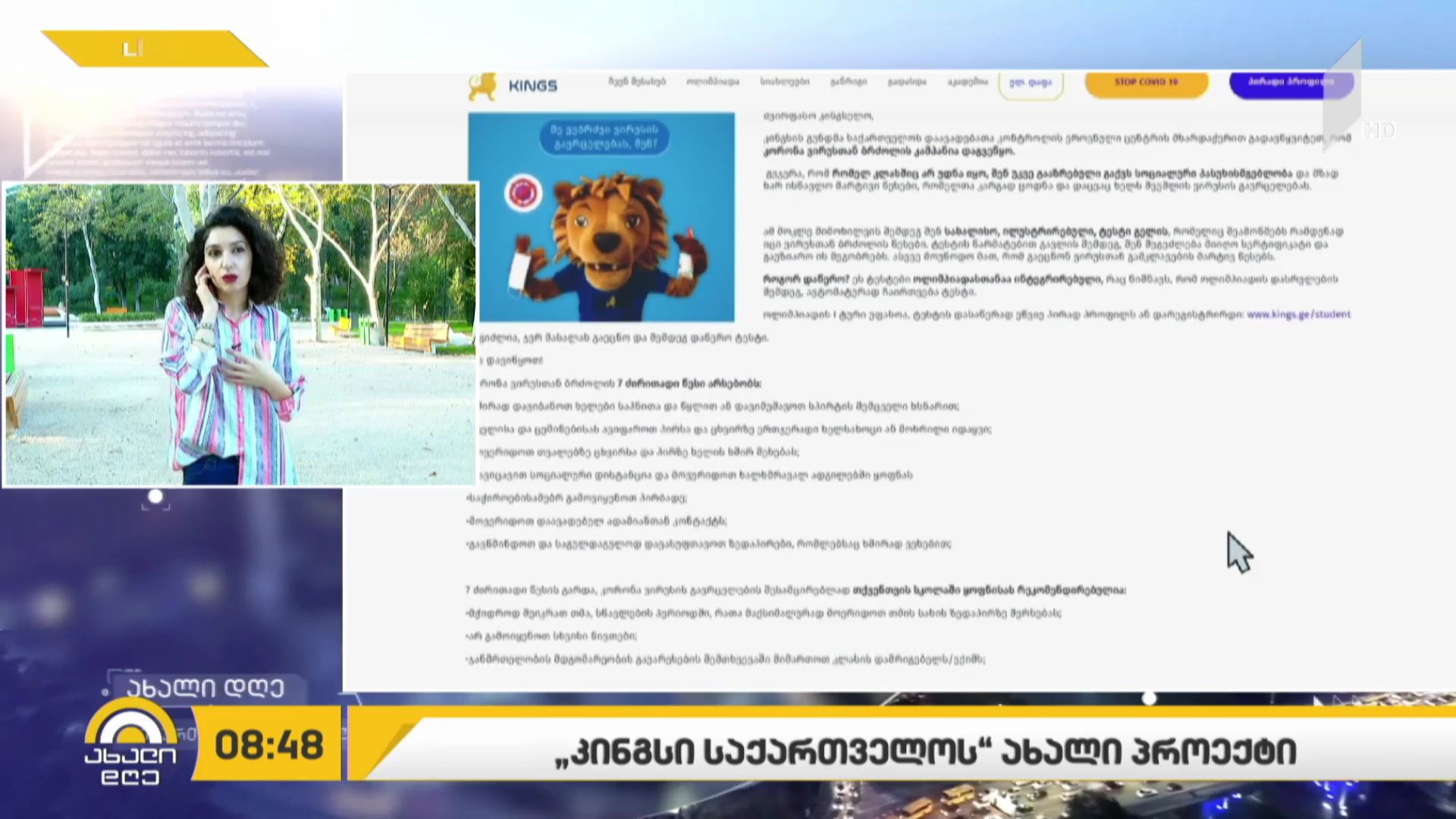Click the speech bubble above the lion mascot

pos(604,136)
